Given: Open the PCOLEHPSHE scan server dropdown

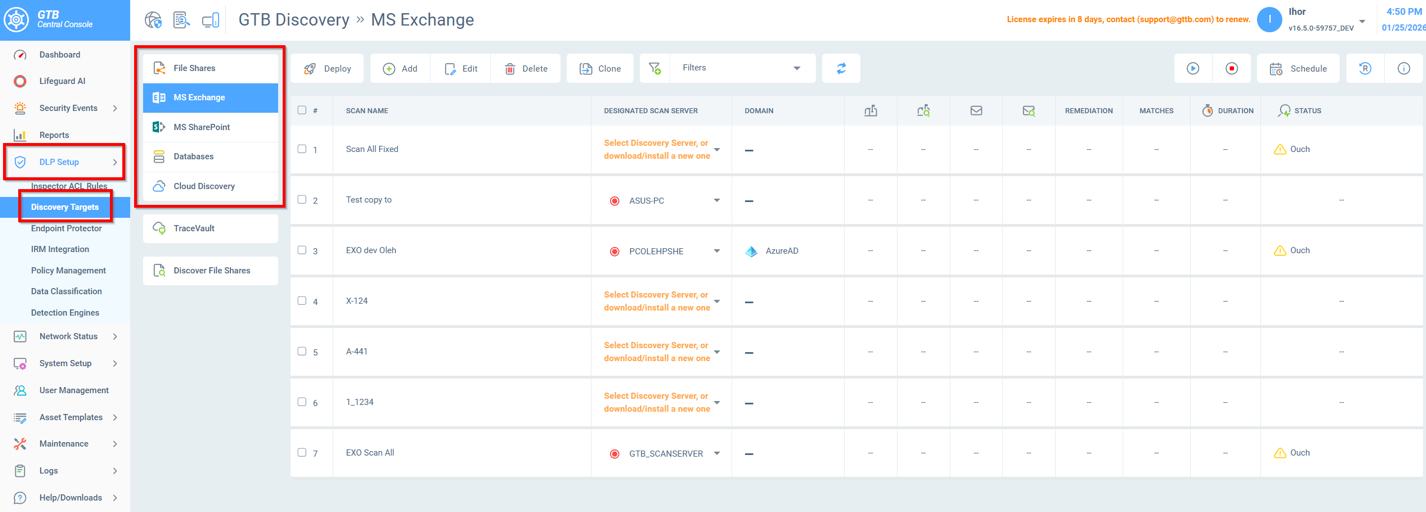Looking at the screenshot, I should coord(717,251).
